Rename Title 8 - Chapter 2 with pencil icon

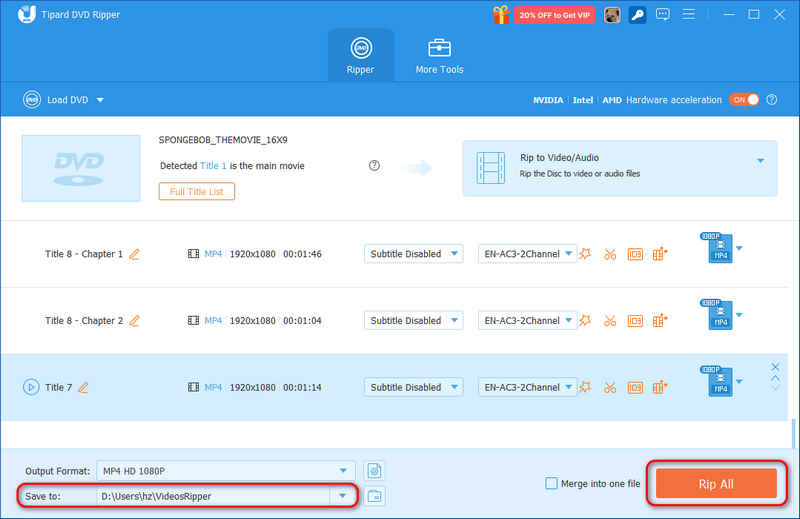(134, 321)
